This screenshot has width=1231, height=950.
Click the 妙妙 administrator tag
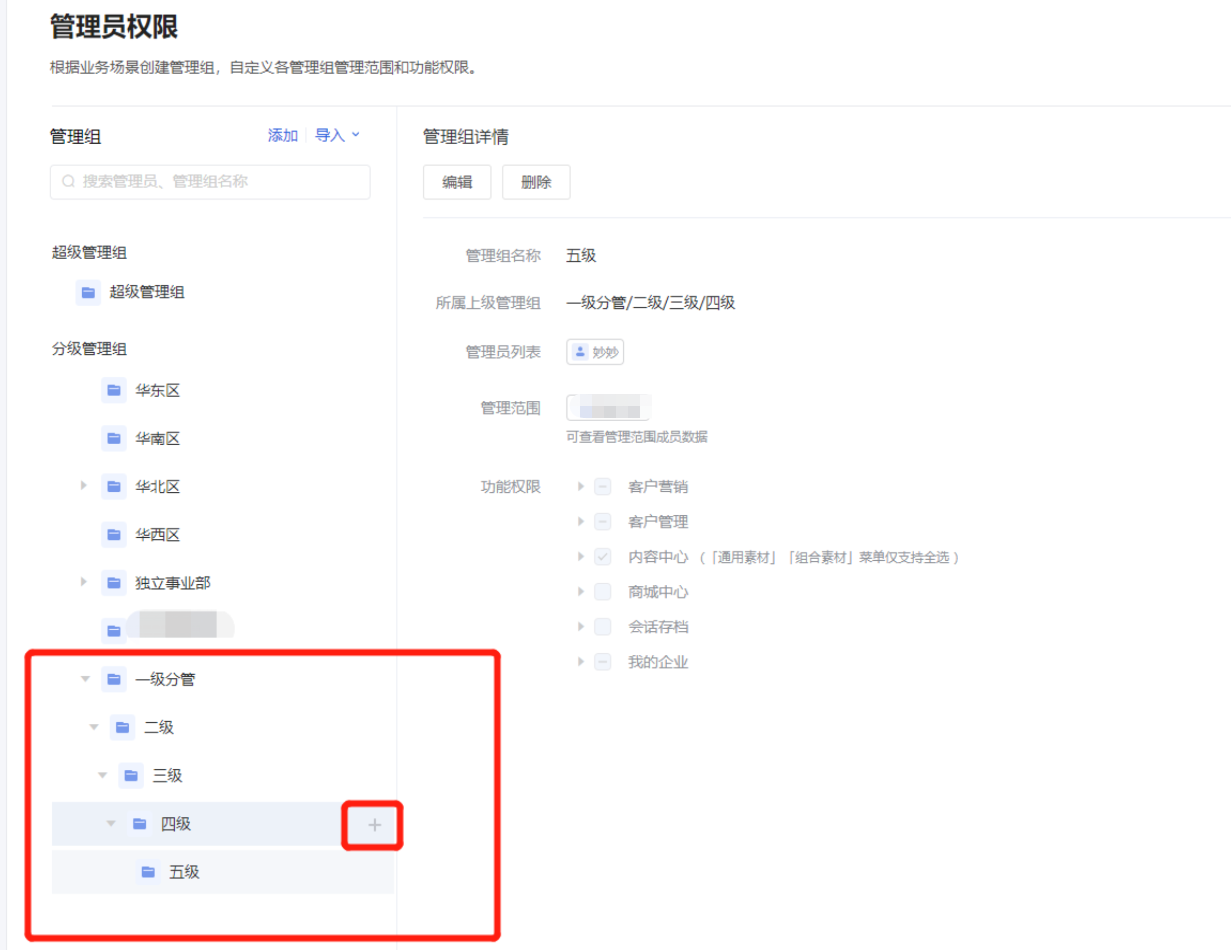(x=596, y=352)
